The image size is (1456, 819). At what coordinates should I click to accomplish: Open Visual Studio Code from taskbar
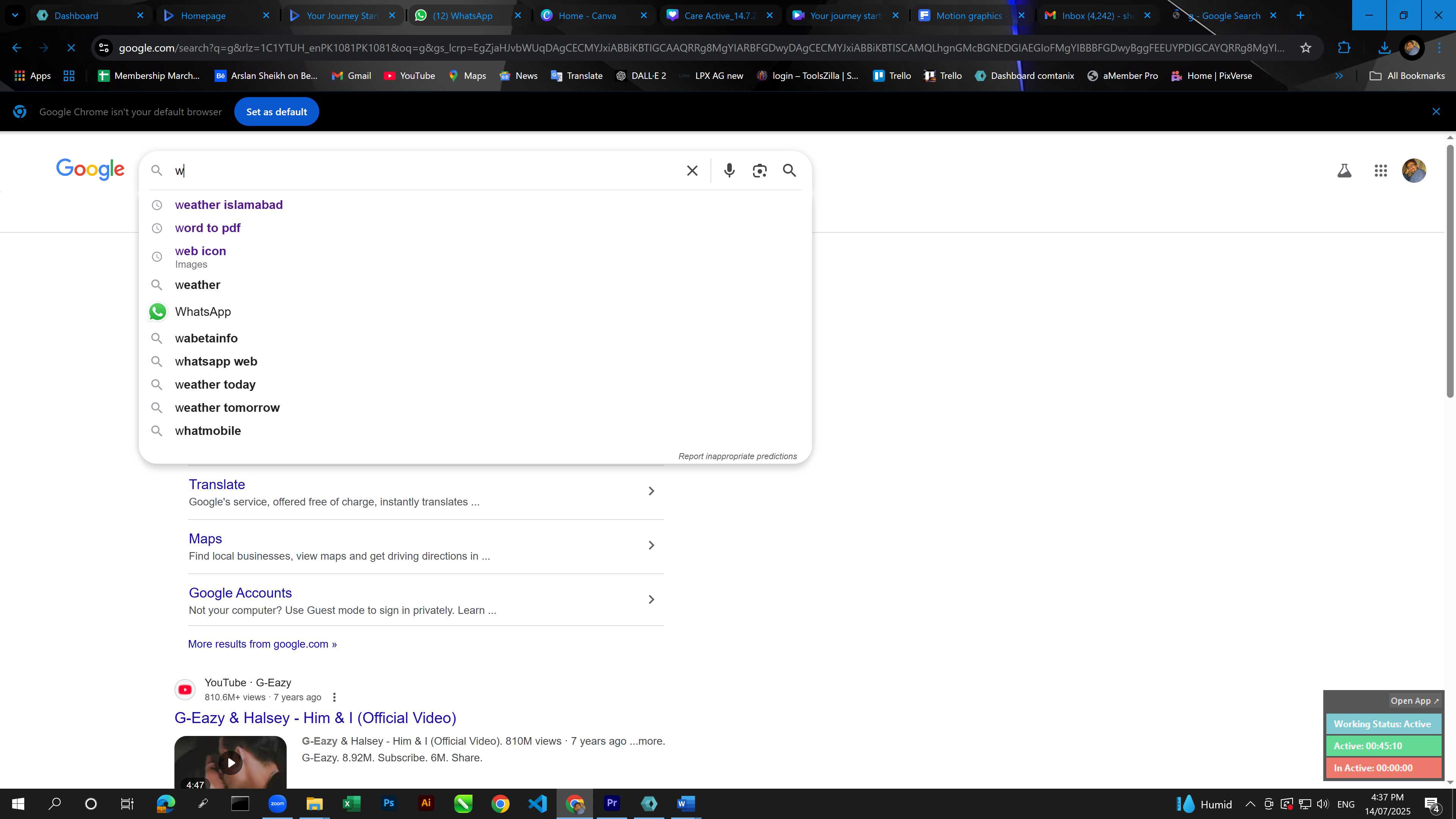[x=538, y=803]
